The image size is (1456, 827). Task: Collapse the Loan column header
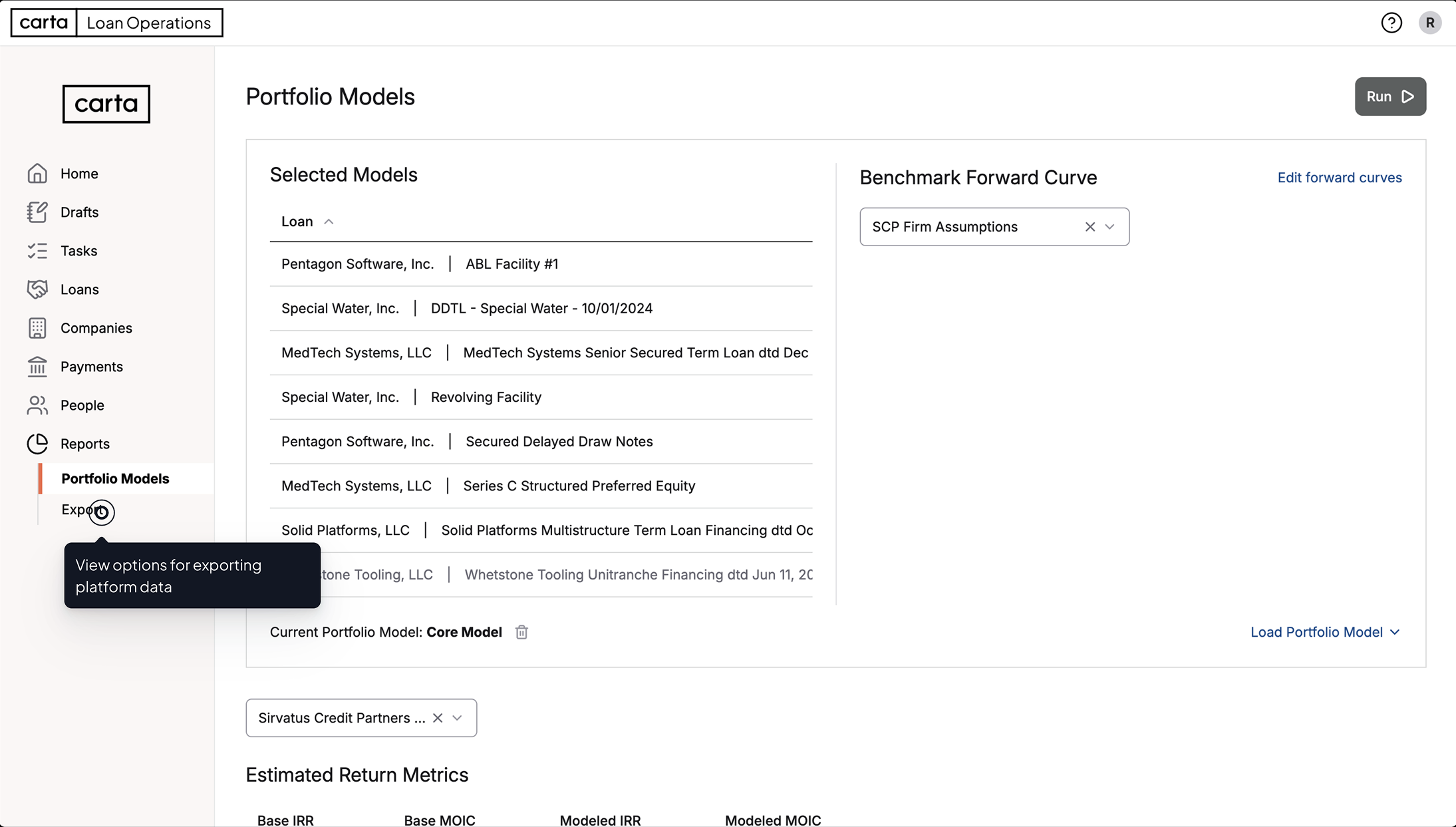tap(329, 220)
